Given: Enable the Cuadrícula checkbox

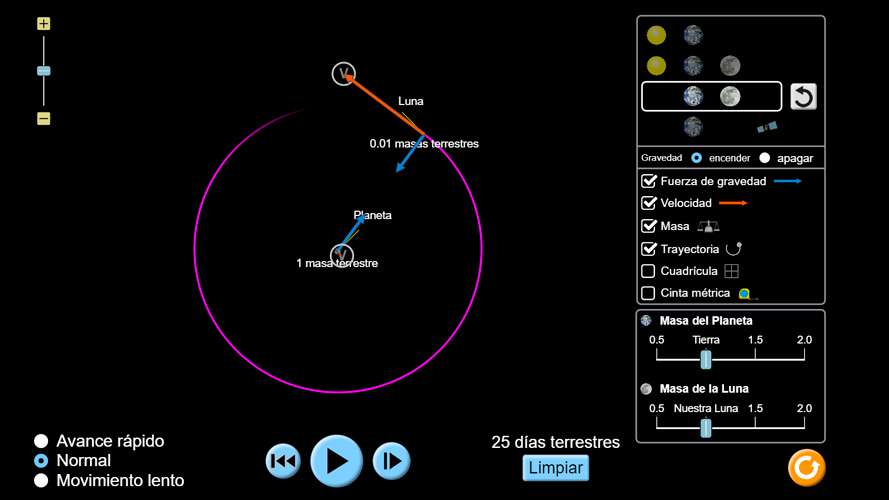Looking at the screenshot, I should 649,271.
